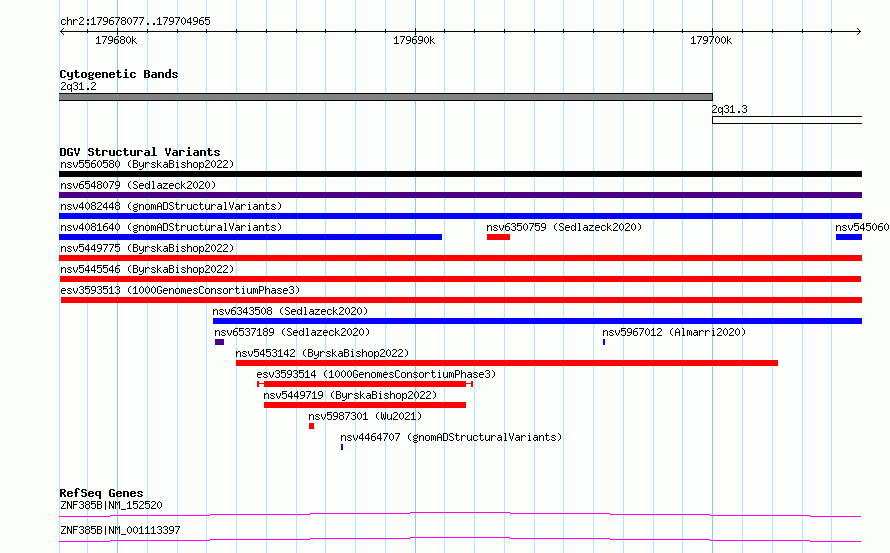Click the nsv5445546 (ByrskaBishop2022) label
This screenshot has width=890, height=553.
[x=147, y=270]
